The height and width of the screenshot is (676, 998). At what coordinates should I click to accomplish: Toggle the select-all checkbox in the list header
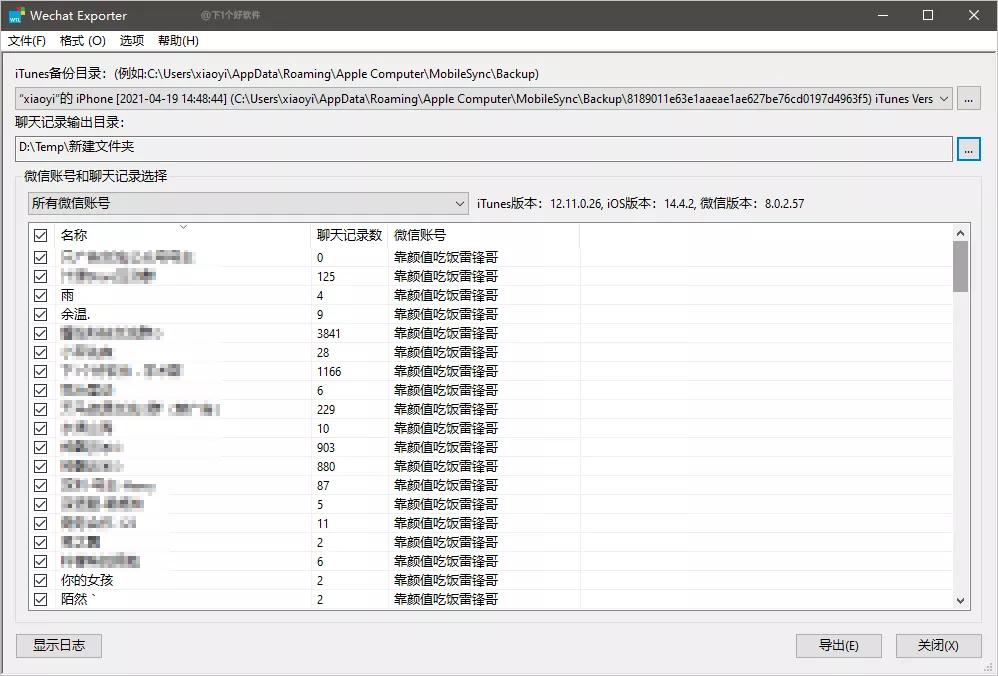40,235
